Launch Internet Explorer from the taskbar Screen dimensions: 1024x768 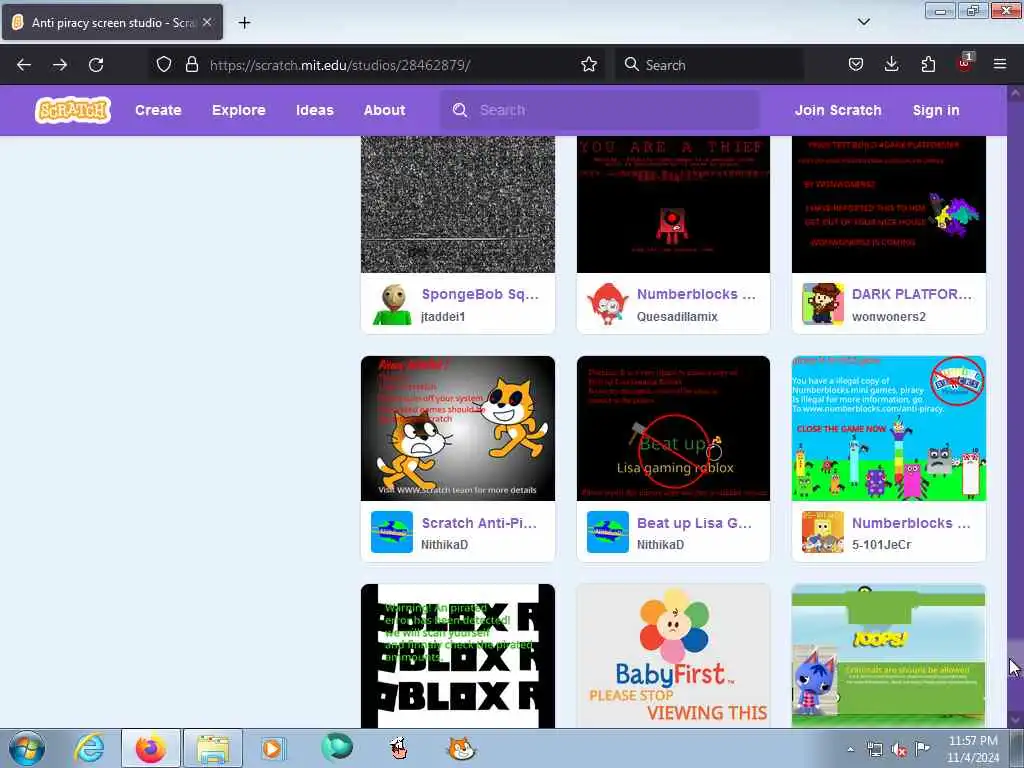click(89, 748)
